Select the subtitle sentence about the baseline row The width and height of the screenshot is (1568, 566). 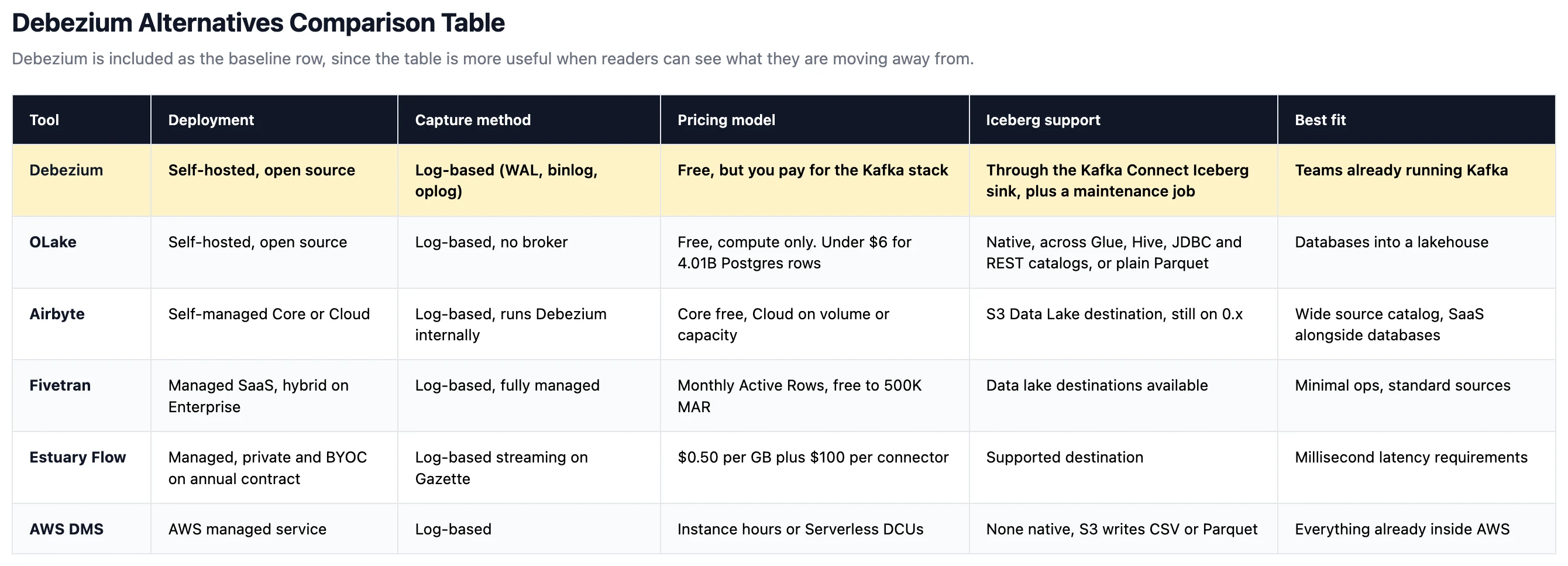[493, 58]
